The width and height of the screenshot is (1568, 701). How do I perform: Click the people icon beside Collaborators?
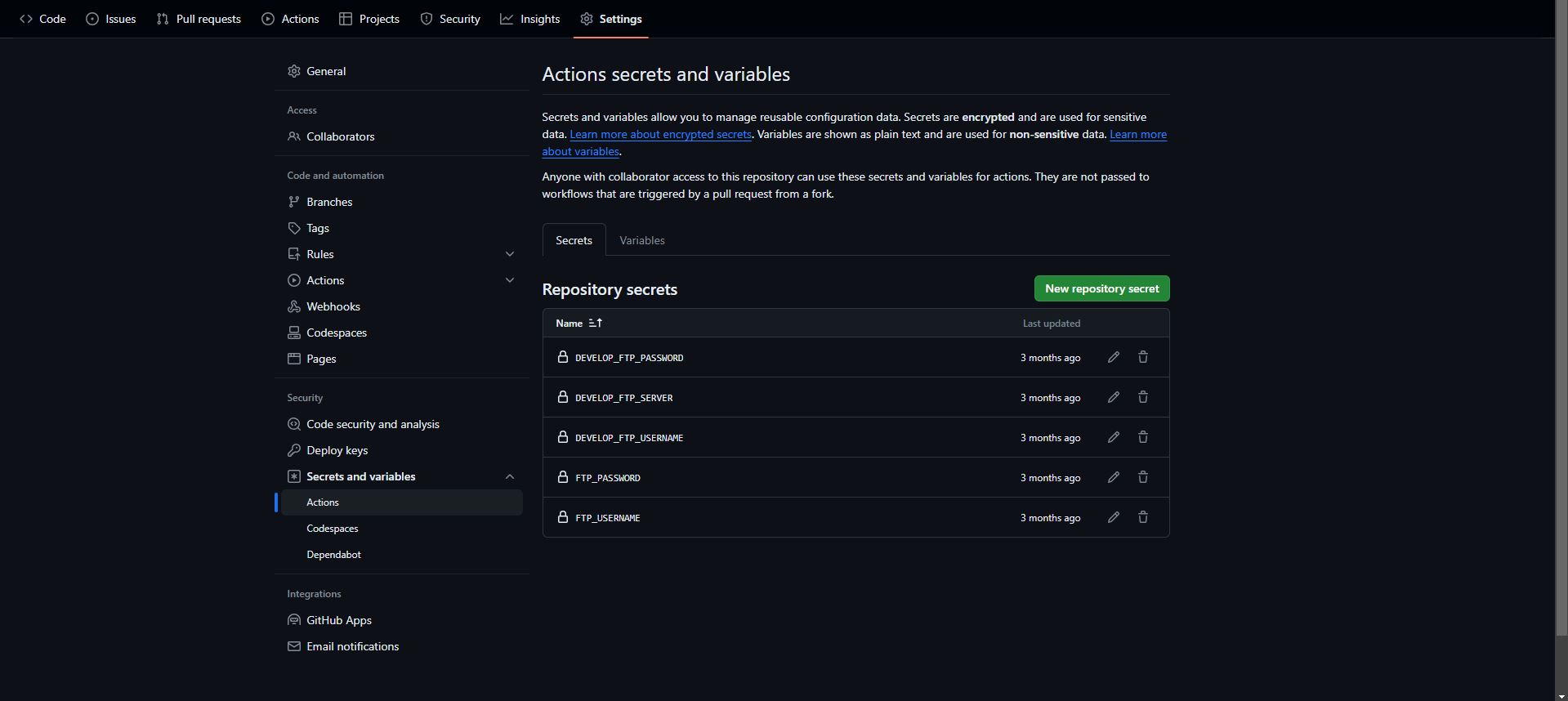(294, 136)
